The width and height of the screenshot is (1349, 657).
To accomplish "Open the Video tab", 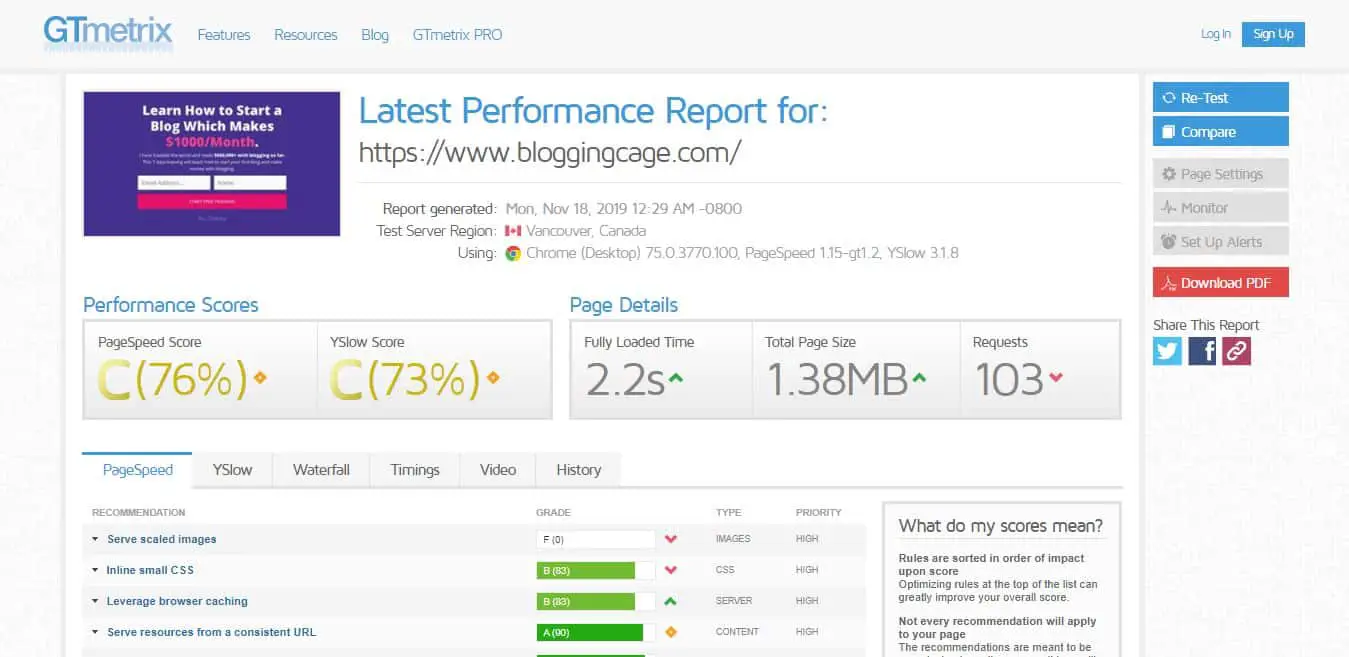I will [498, 469].
